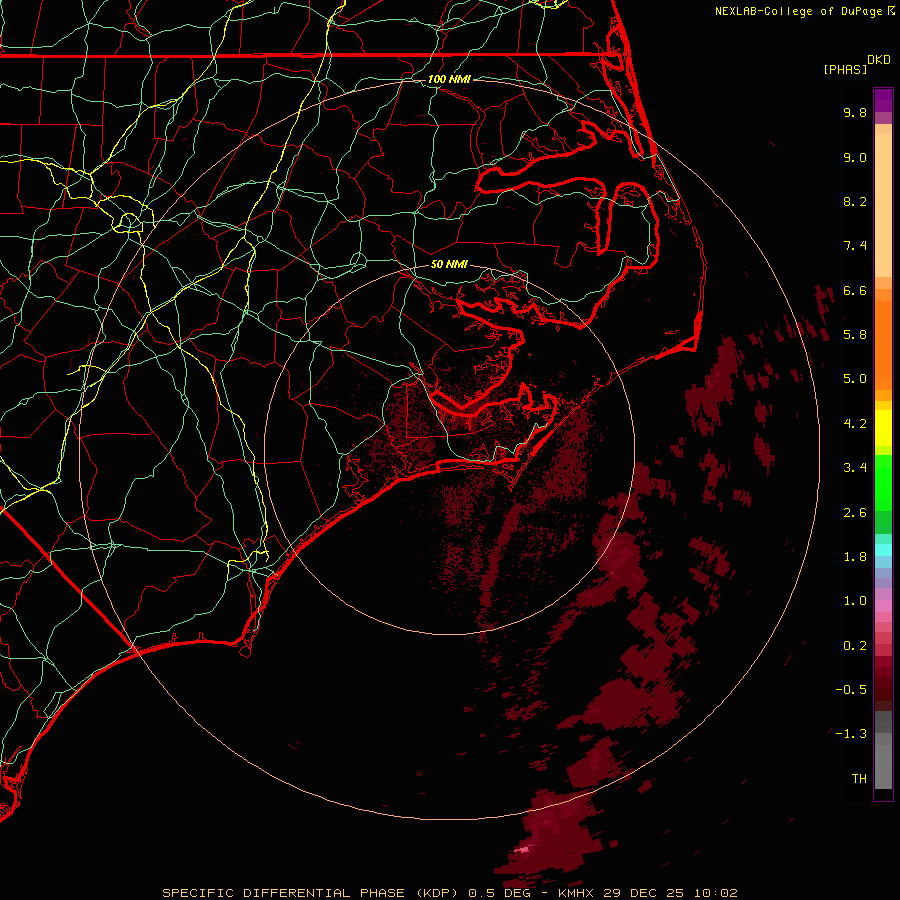Click the SPECIFIC DIFFERENTIAL PHASE title text
The height and width of the screenshot is (900, 900).
284,893
